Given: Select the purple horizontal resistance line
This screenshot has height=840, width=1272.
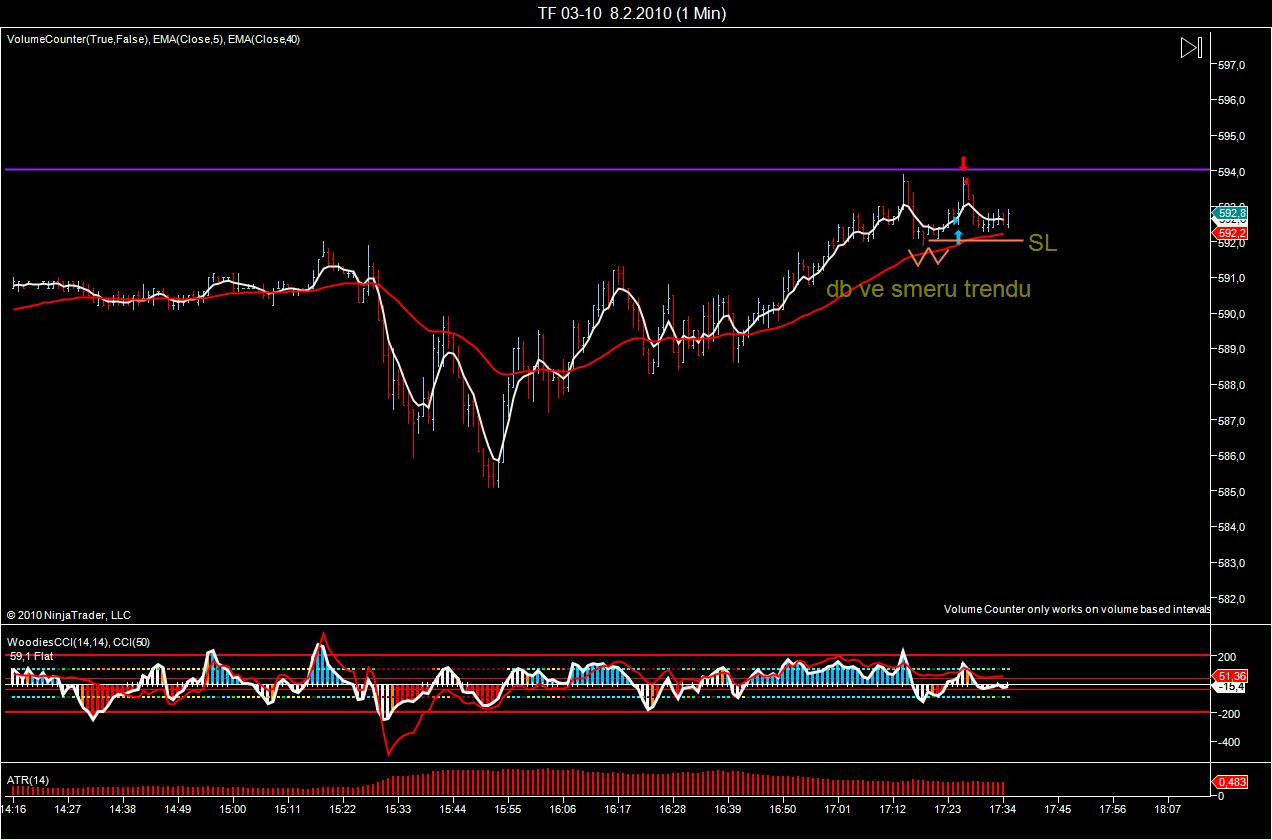Looking at the screenshot, I should click(x=500, y=170).
